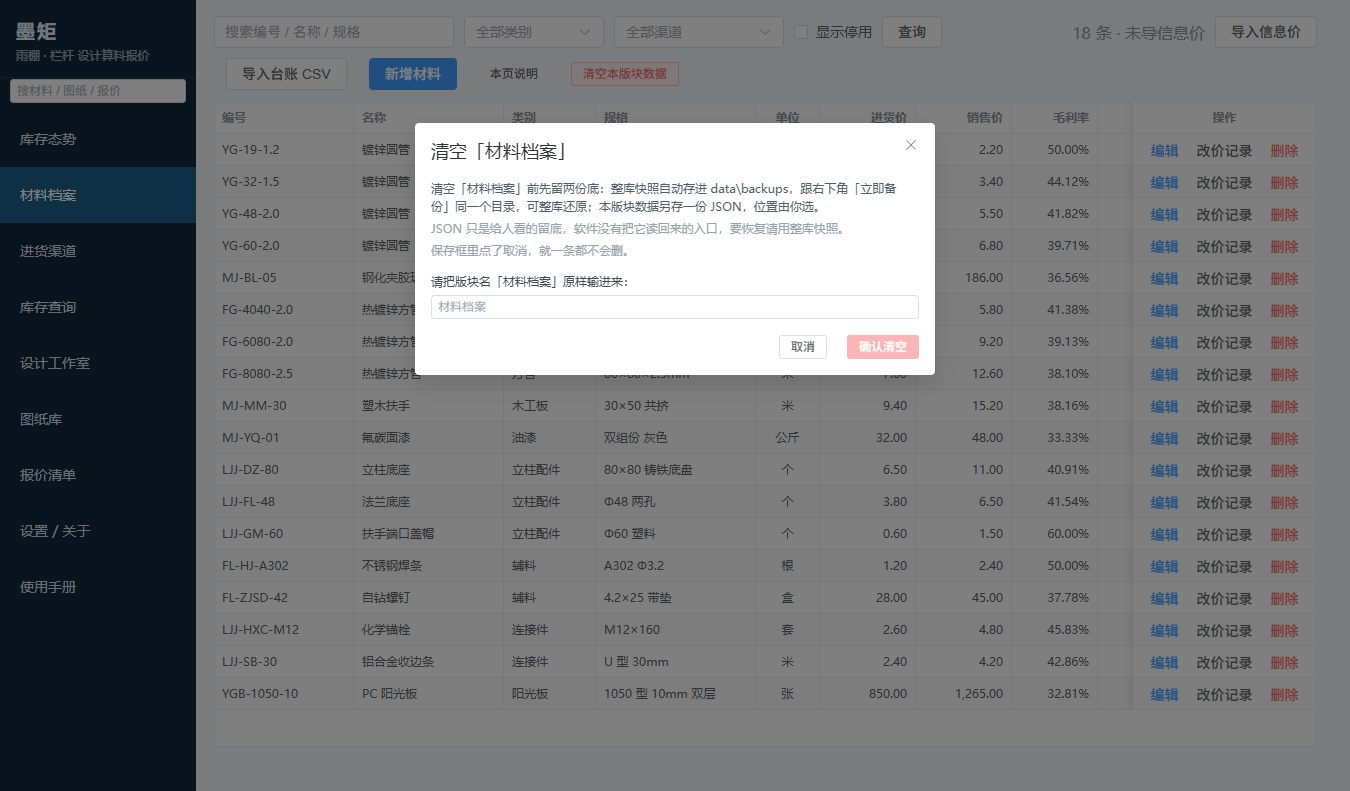Go to 库存查询 in the sidebar
Image resolution: width=1350 pixels, height=791 pixels.
coord(98,307)
